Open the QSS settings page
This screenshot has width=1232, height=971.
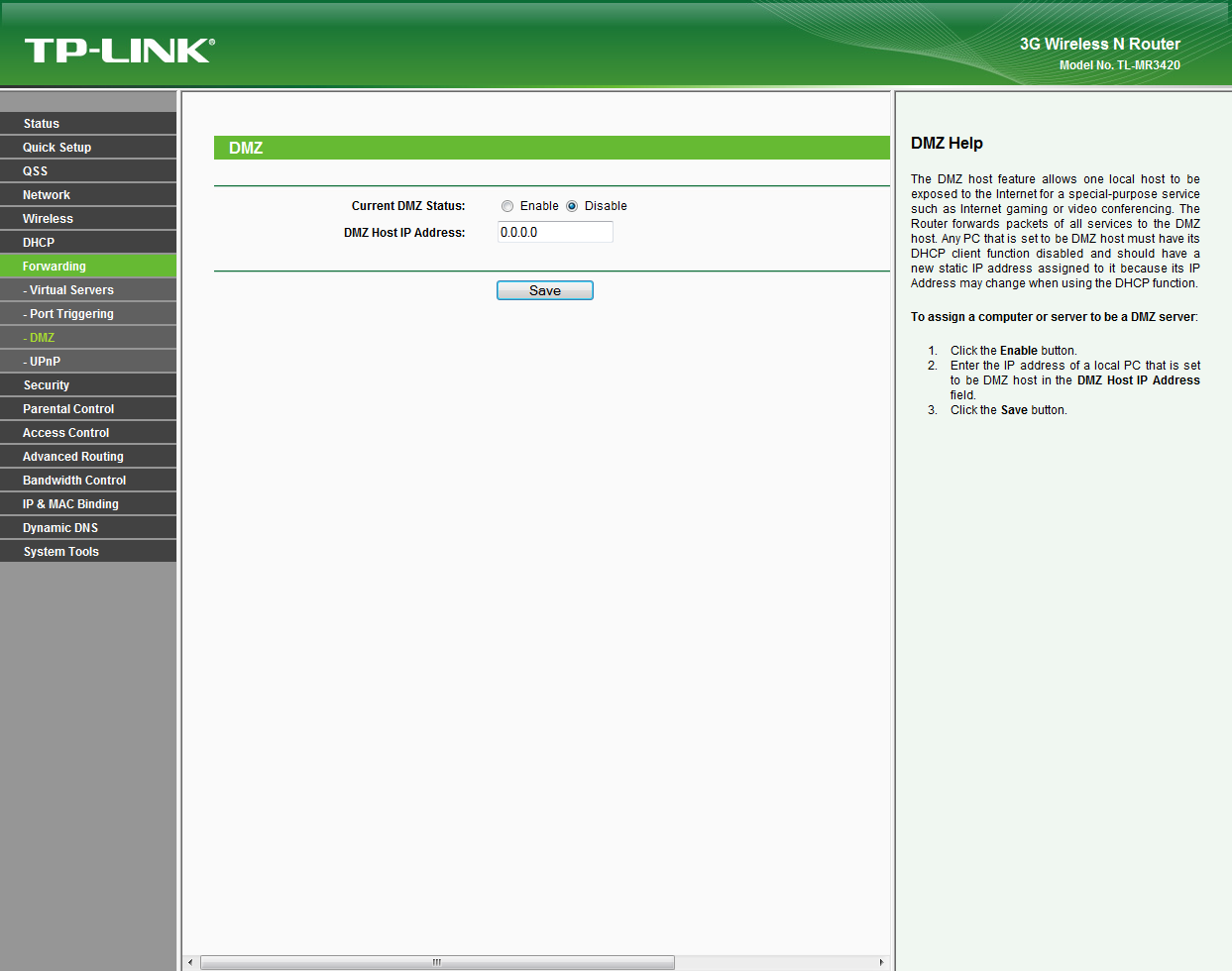click(36, 171)
